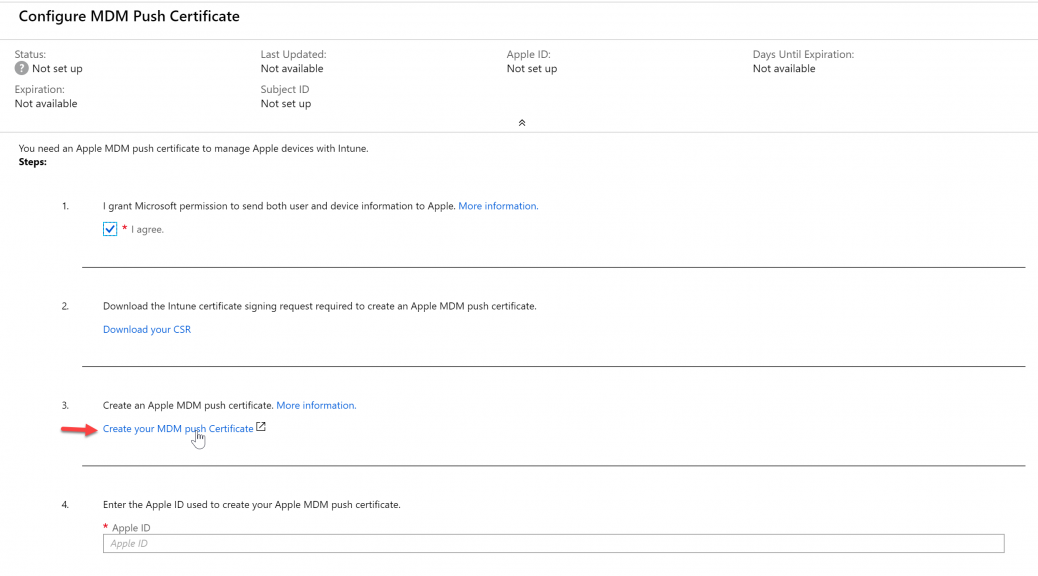Select step 3 Create an Apple MDM push certificate text

(188, 405)
